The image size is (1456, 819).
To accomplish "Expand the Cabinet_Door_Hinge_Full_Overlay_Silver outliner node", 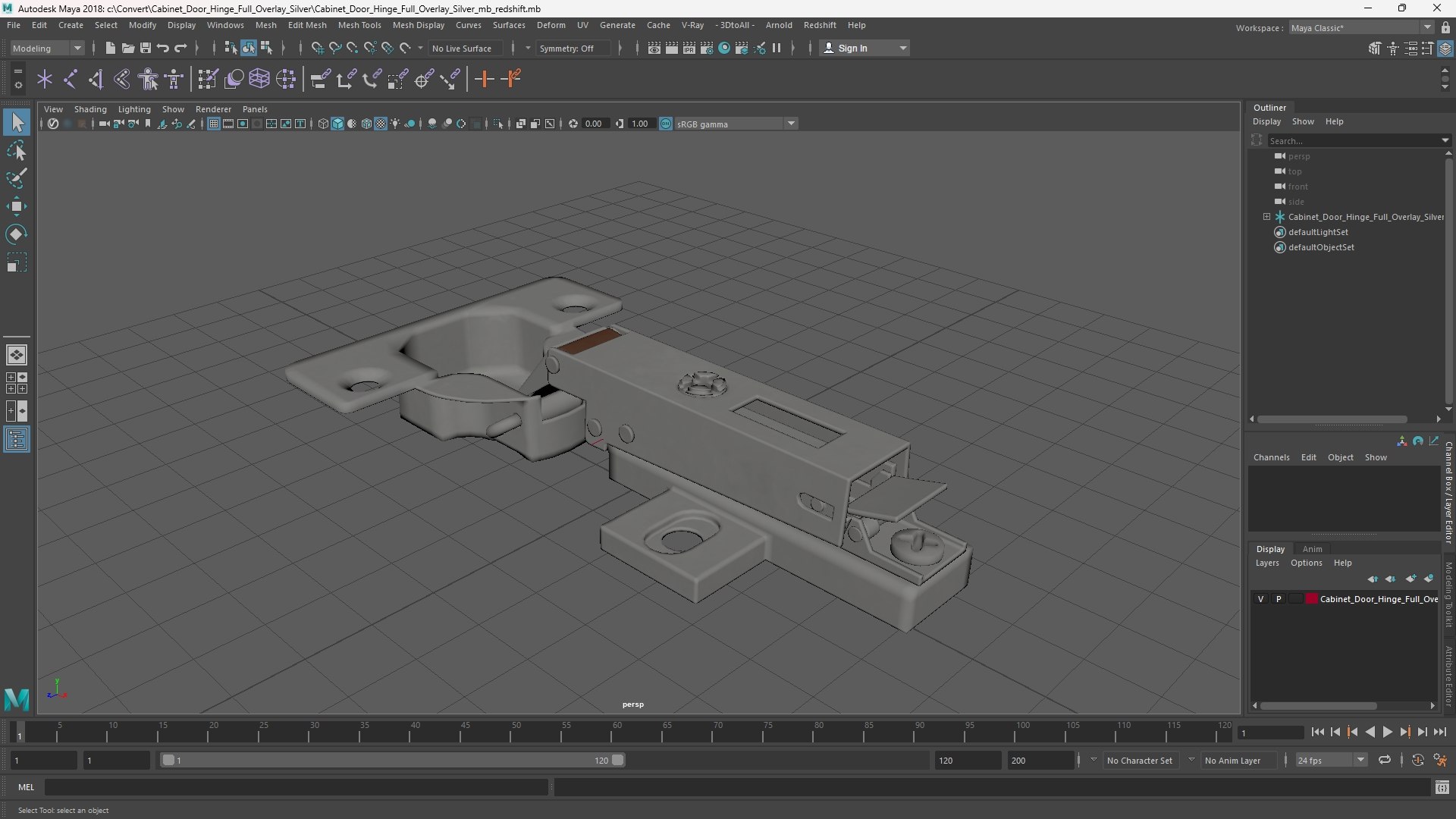I will click(x=1266, y=217).
